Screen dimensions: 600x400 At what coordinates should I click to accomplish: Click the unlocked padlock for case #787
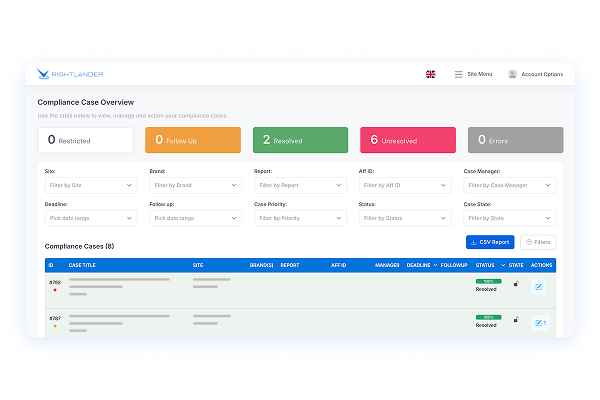click(x=516, y=320)
